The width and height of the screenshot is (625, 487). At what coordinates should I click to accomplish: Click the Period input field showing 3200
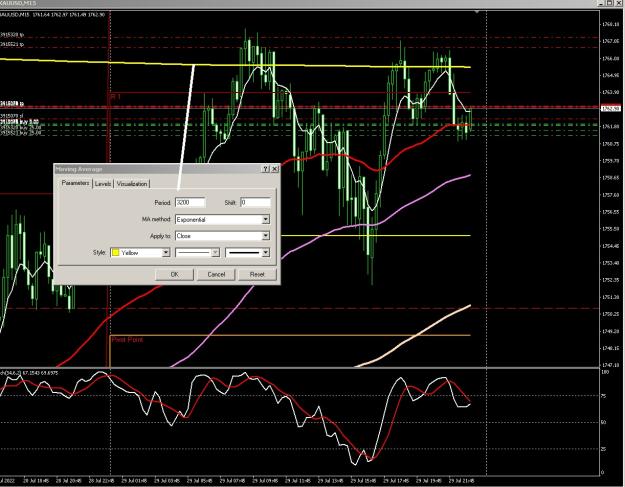(191, 202)
